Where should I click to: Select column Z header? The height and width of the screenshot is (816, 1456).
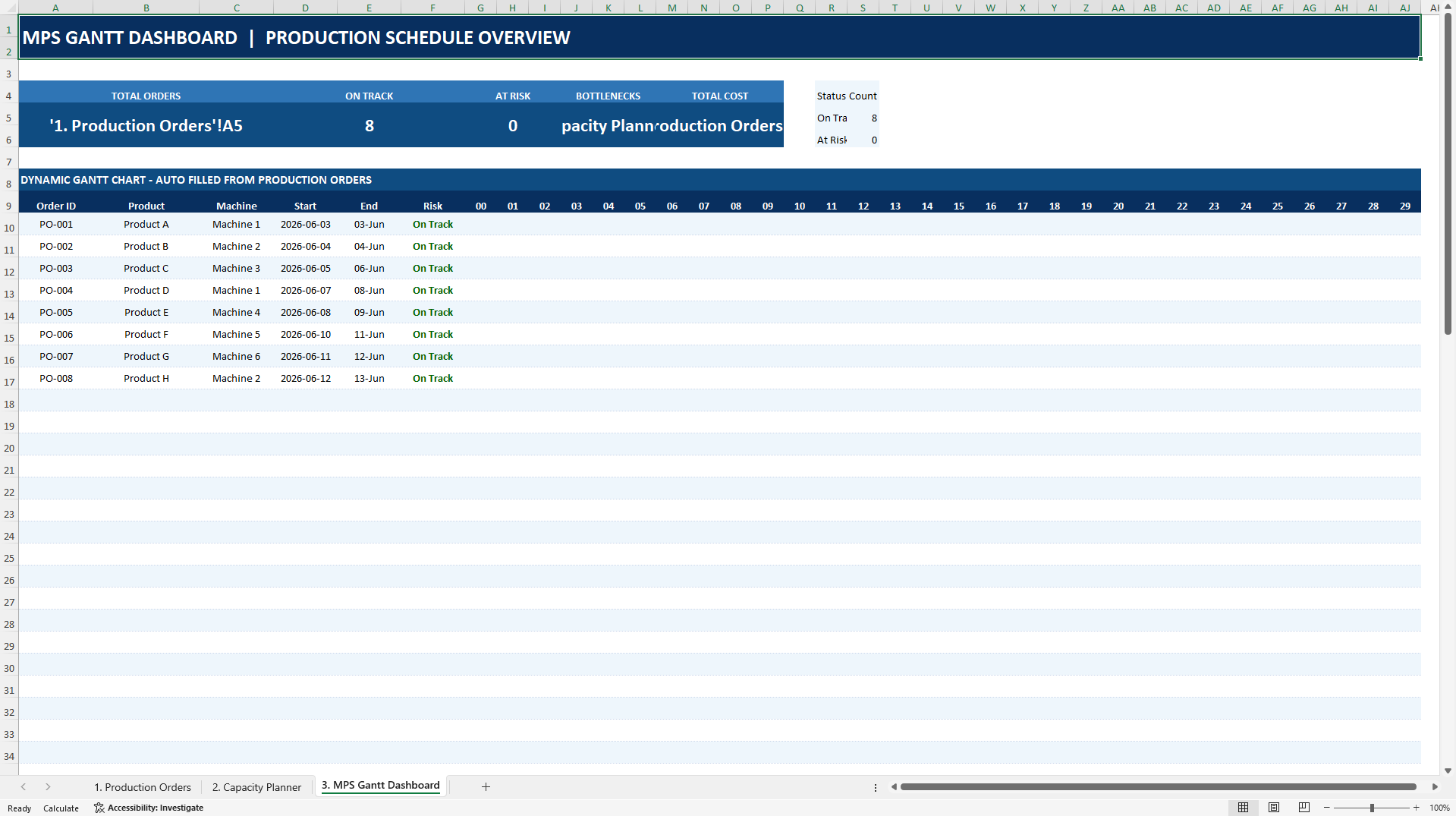coord(1086,8)
